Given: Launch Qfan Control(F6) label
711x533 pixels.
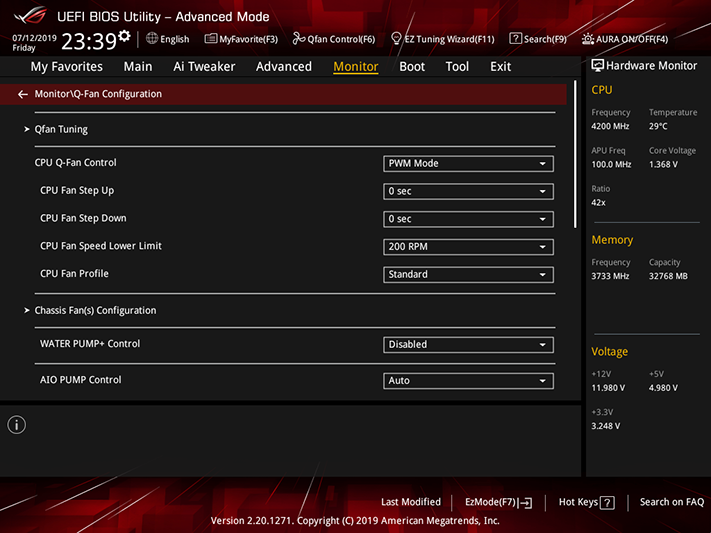Looking at the screenshot, I should [341, 39].
